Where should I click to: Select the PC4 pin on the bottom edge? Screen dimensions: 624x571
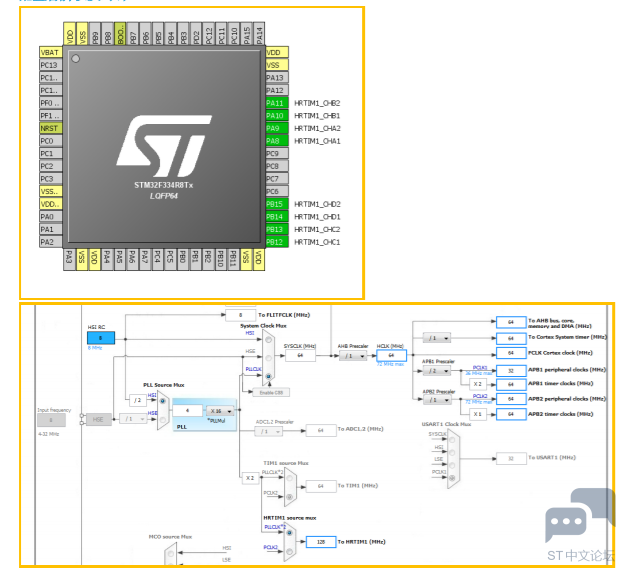pos(158,259)
